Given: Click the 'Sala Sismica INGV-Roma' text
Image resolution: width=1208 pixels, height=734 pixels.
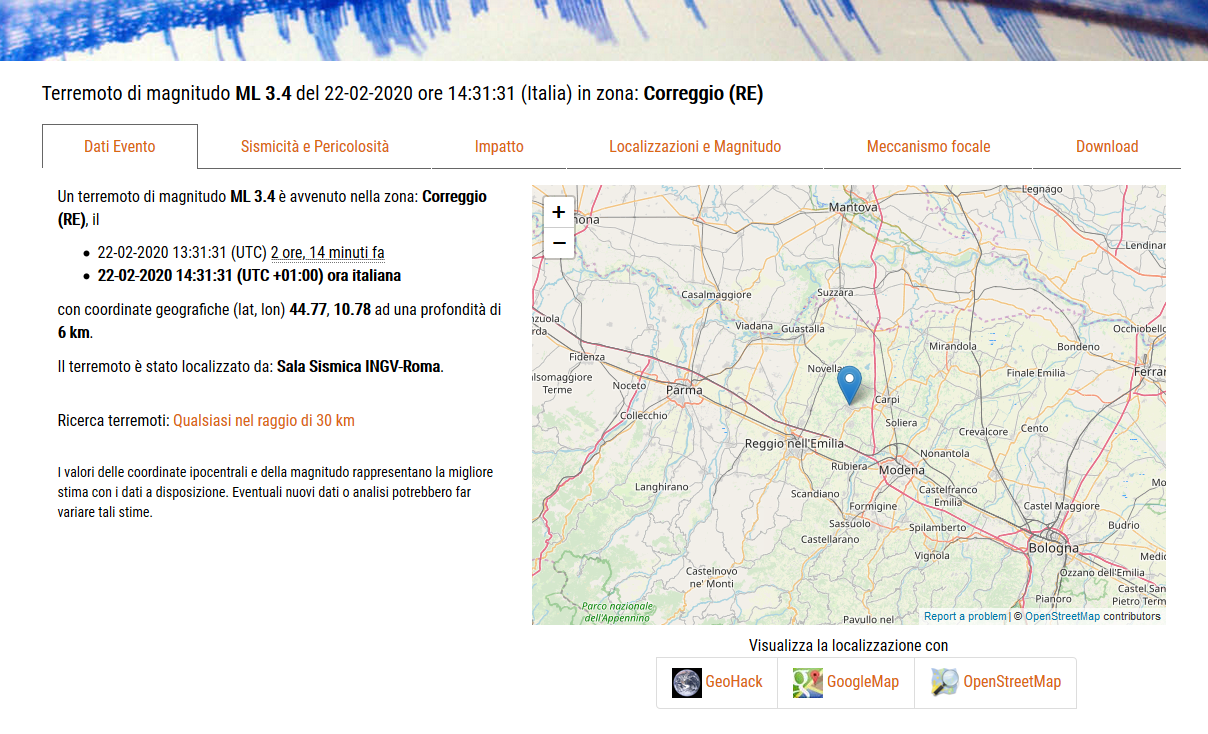Looking at the screenshot, I should [x=359, y=367].
